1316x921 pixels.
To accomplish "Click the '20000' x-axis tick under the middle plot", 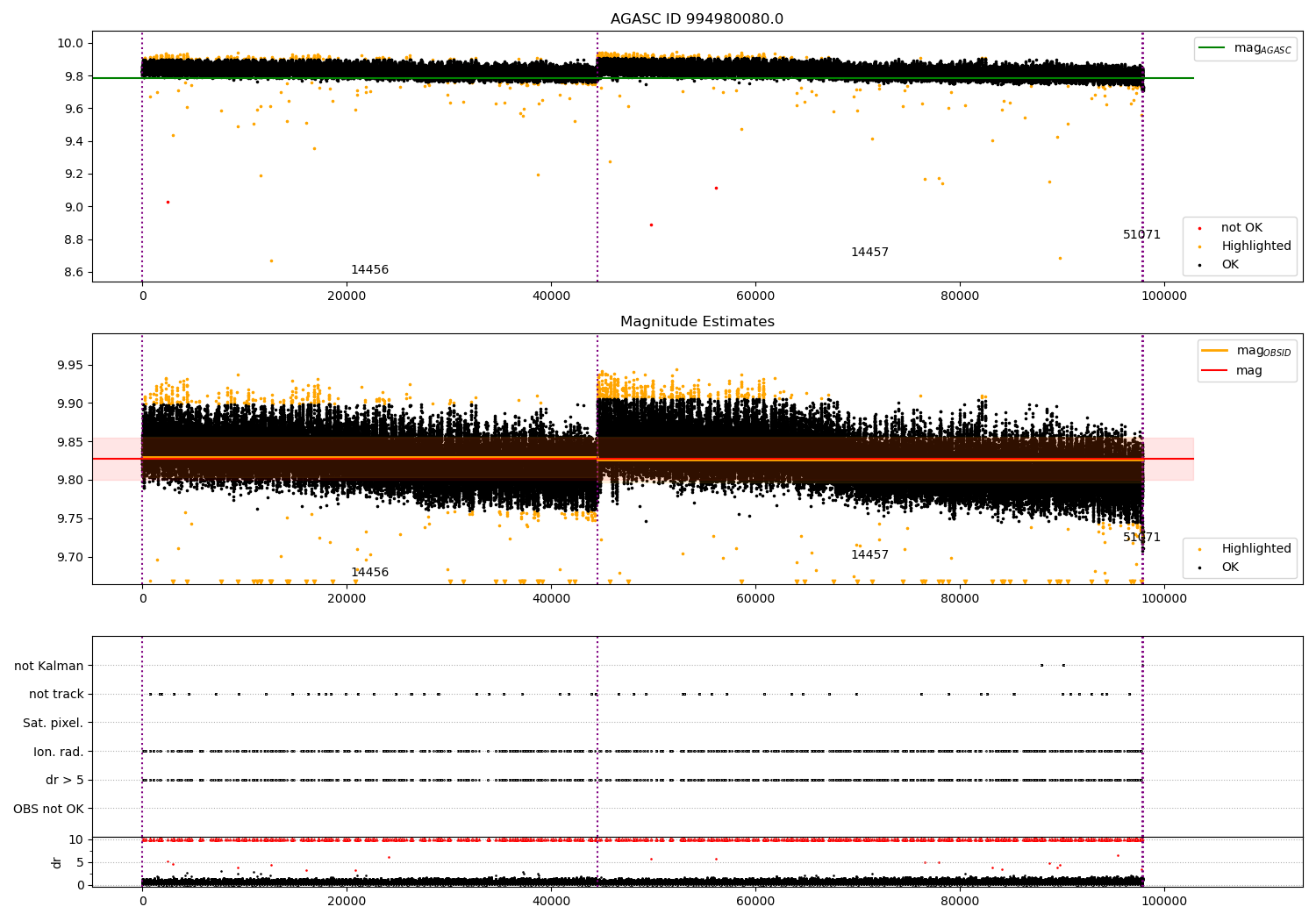I will (347, 599).
